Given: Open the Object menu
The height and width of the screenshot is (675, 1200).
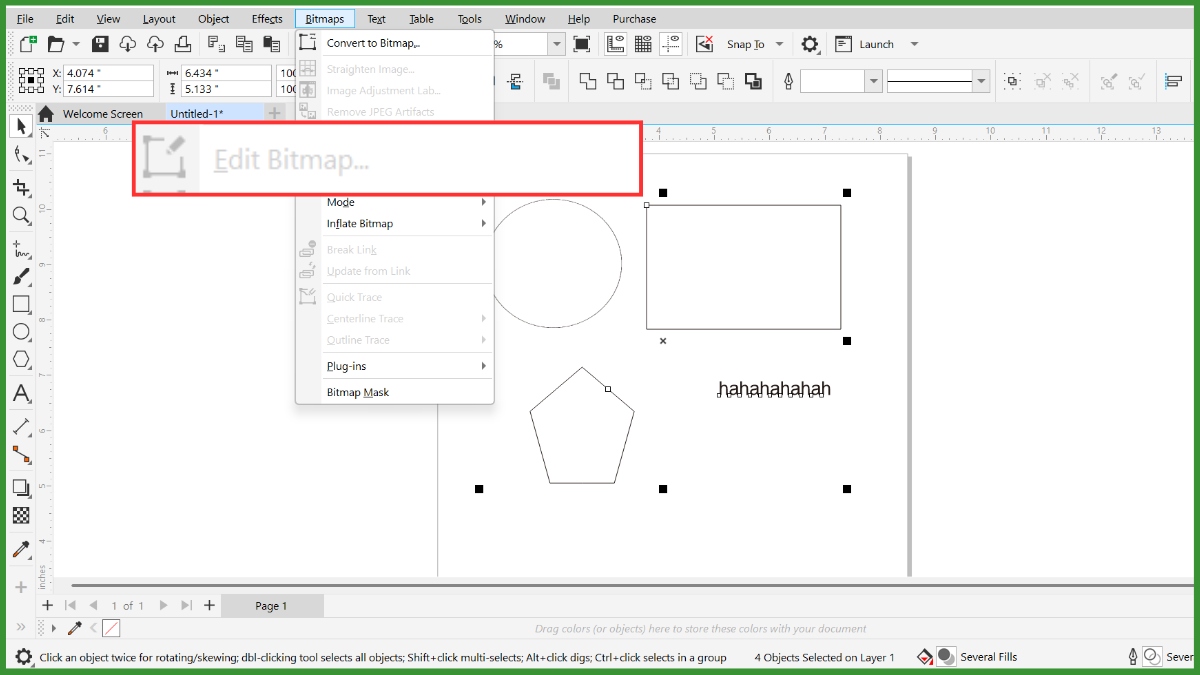Looking at the screenshot, I should point(213,19).
